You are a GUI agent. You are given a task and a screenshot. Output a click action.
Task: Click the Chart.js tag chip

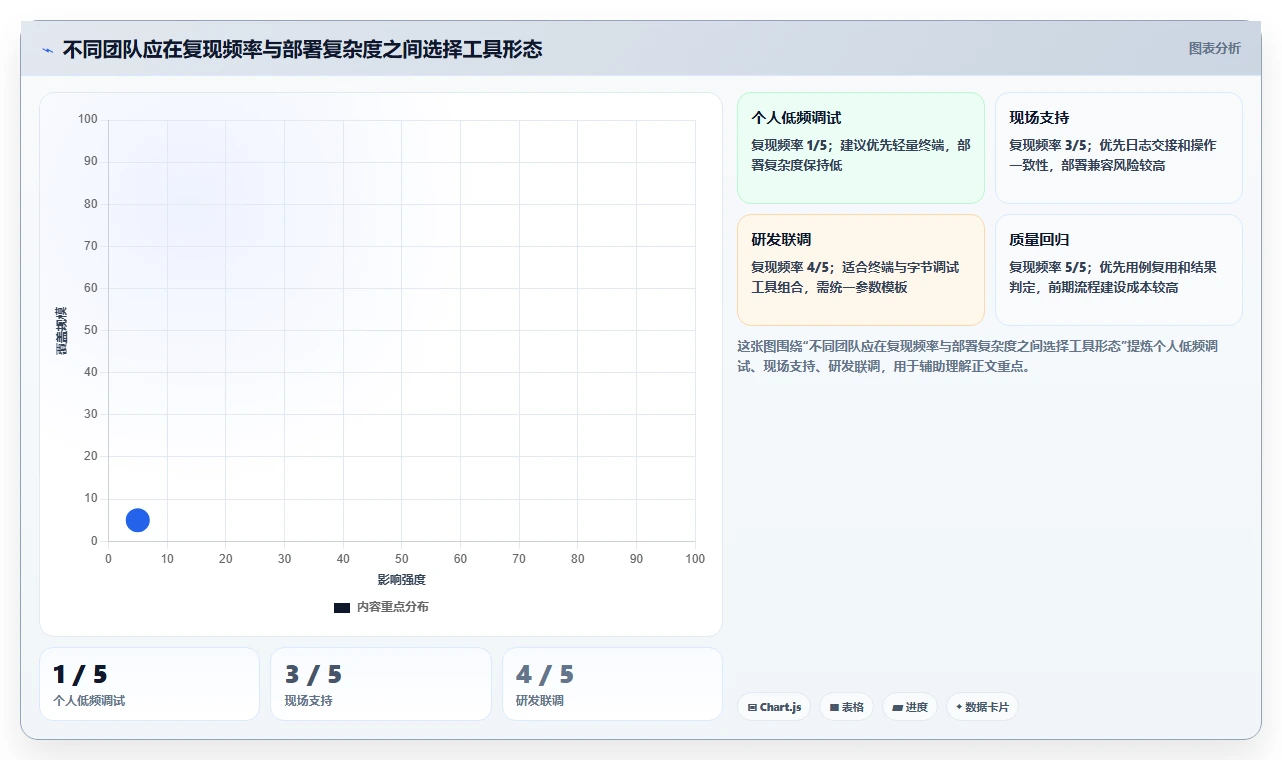(x=774, y=707)
